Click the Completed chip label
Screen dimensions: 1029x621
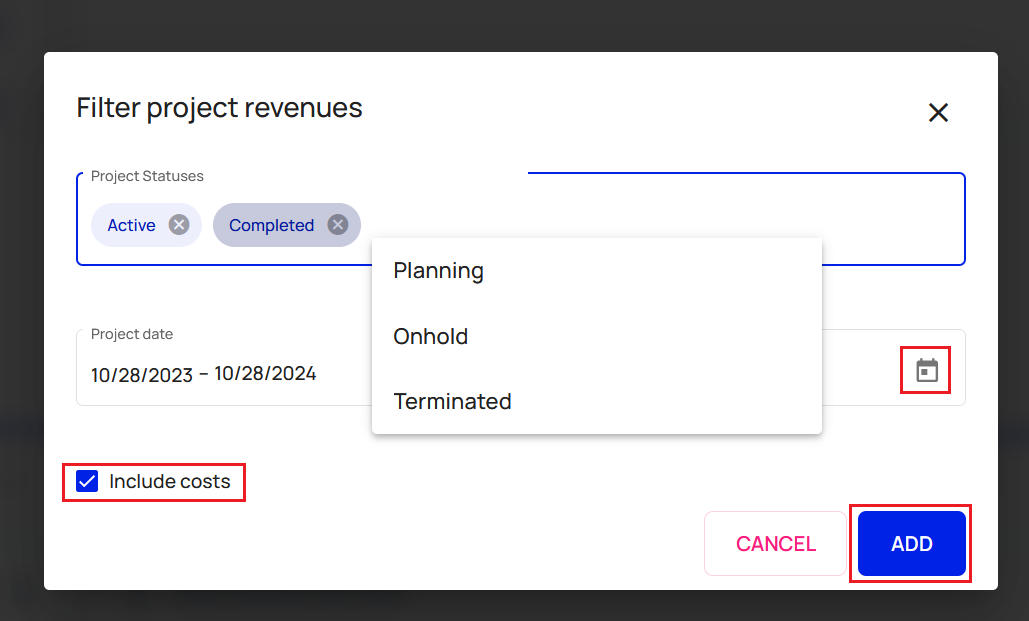point(271,226)
